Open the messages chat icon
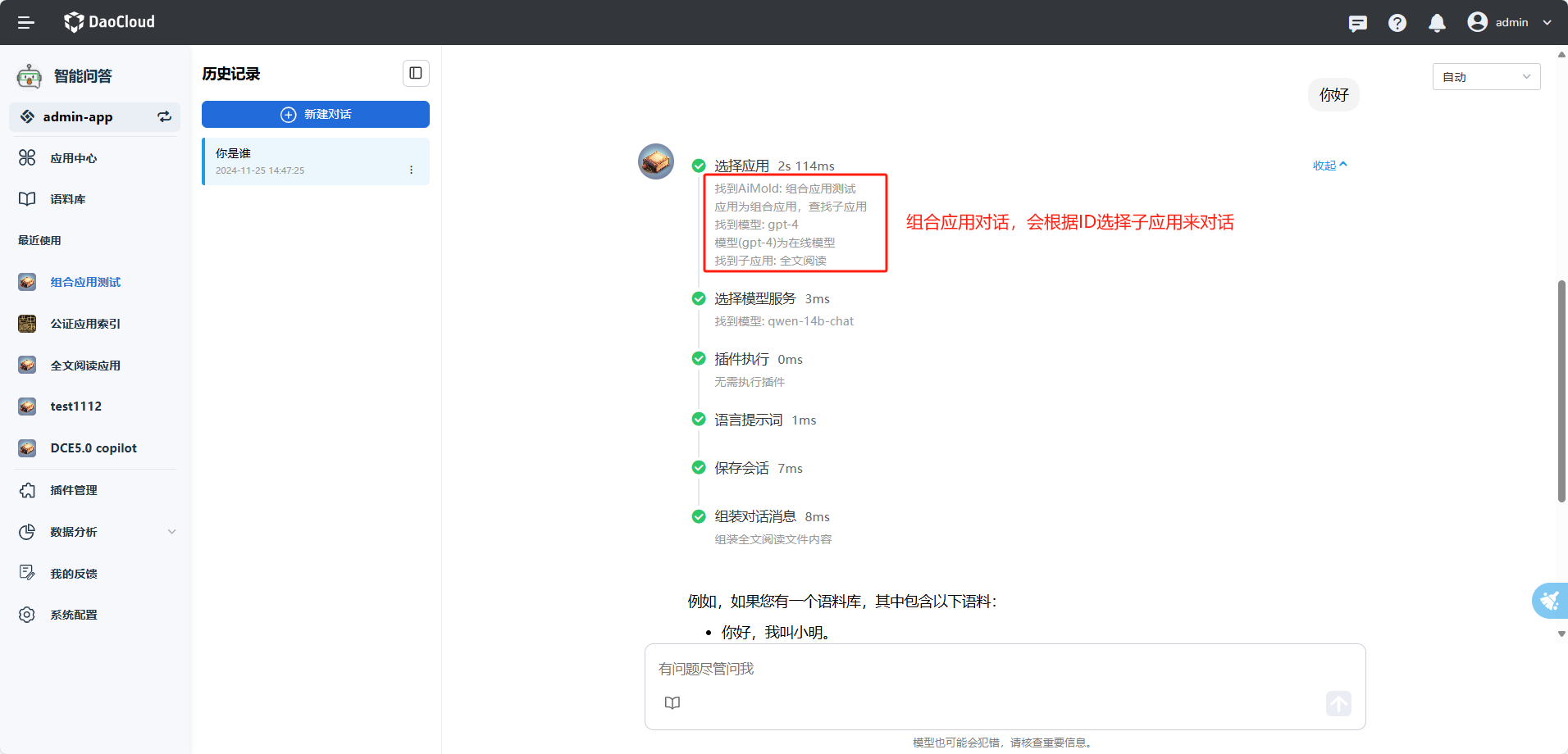The width and height of the screenshot is (1568, 754). point(1357,23)
